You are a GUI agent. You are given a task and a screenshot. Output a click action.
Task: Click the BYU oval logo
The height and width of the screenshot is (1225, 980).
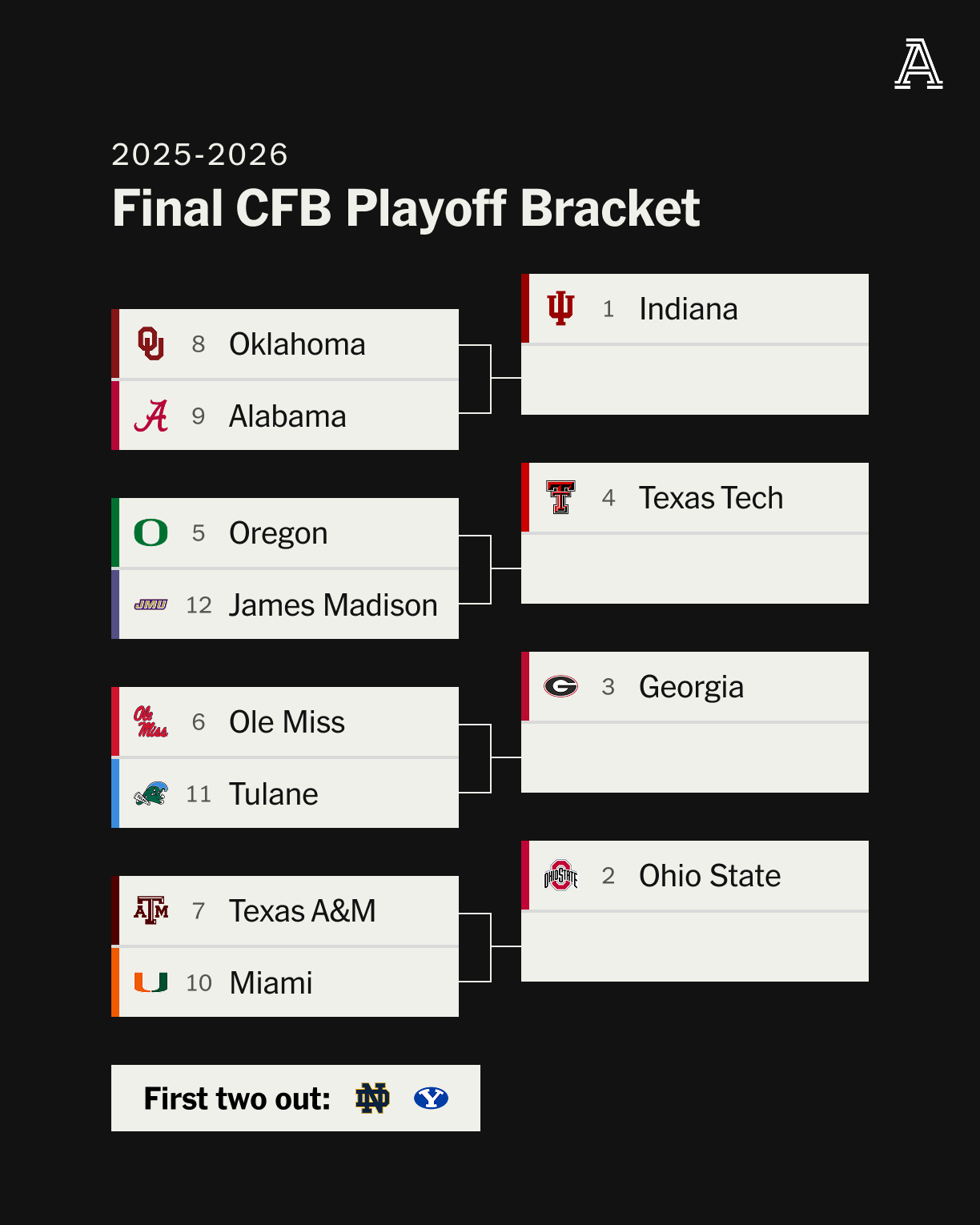click(431, 1098)
